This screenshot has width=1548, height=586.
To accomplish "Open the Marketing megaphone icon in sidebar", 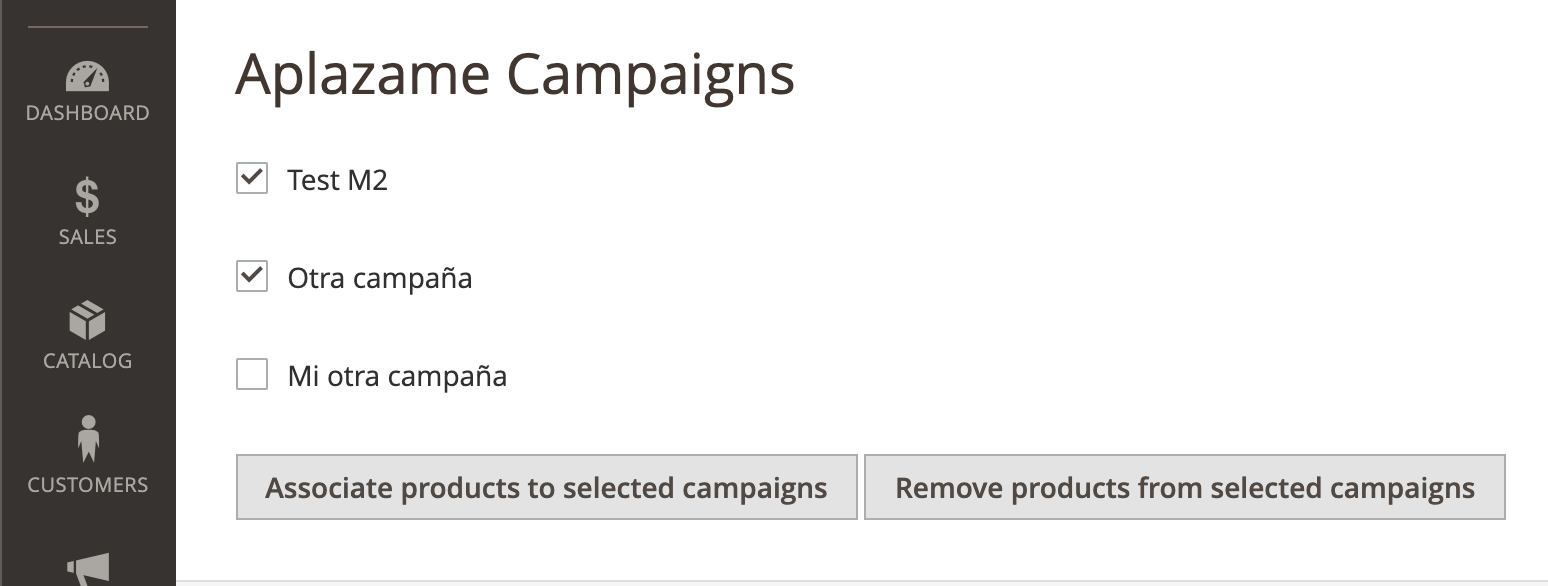I will [x=87, y=569].
